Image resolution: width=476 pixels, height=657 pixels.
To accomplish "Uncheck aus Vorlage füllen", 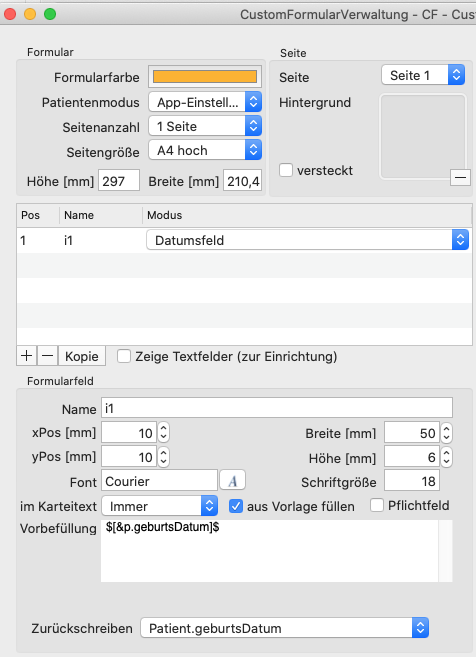I will (235, 506).
